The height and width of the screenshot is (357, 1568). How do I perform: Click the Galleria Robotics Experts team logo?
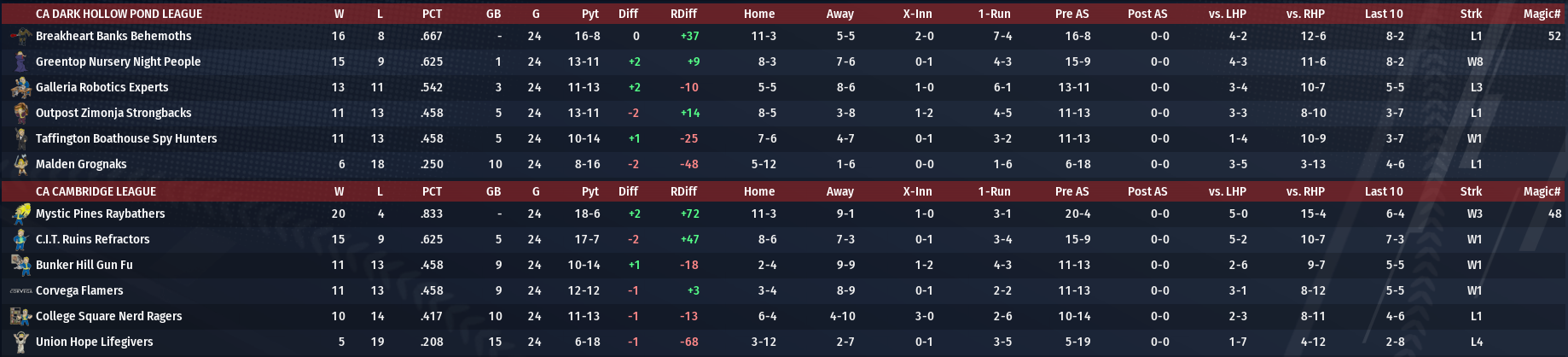point(20,87)
